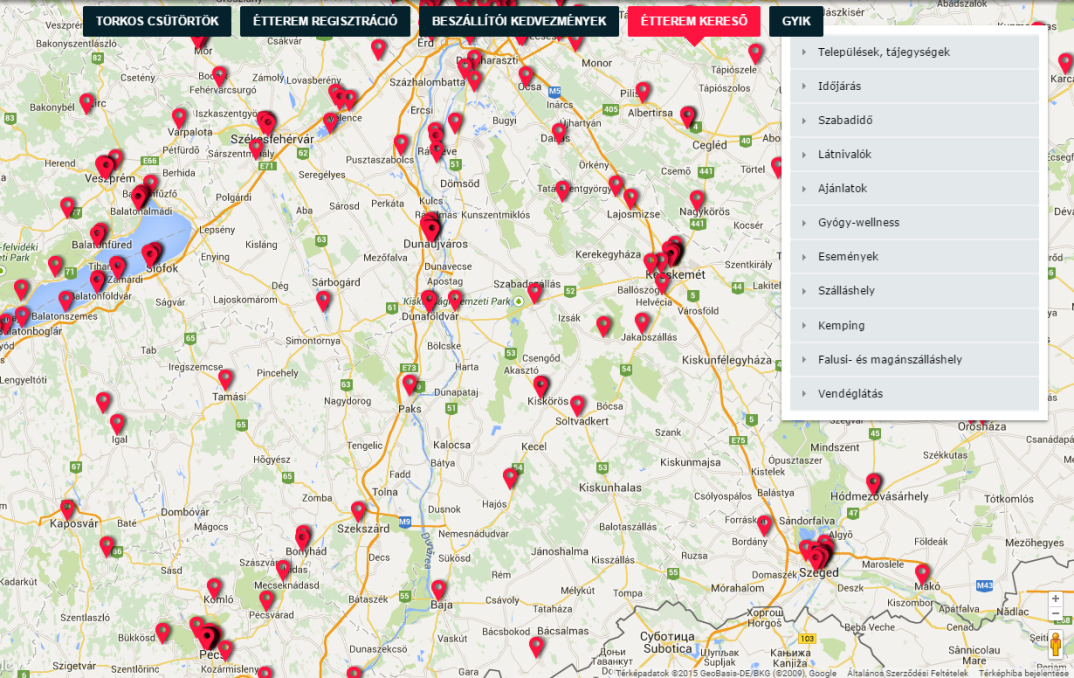
Task: Go to Étterem Regisztráció page
Action: pyautogui.click(x=325, y=21)
